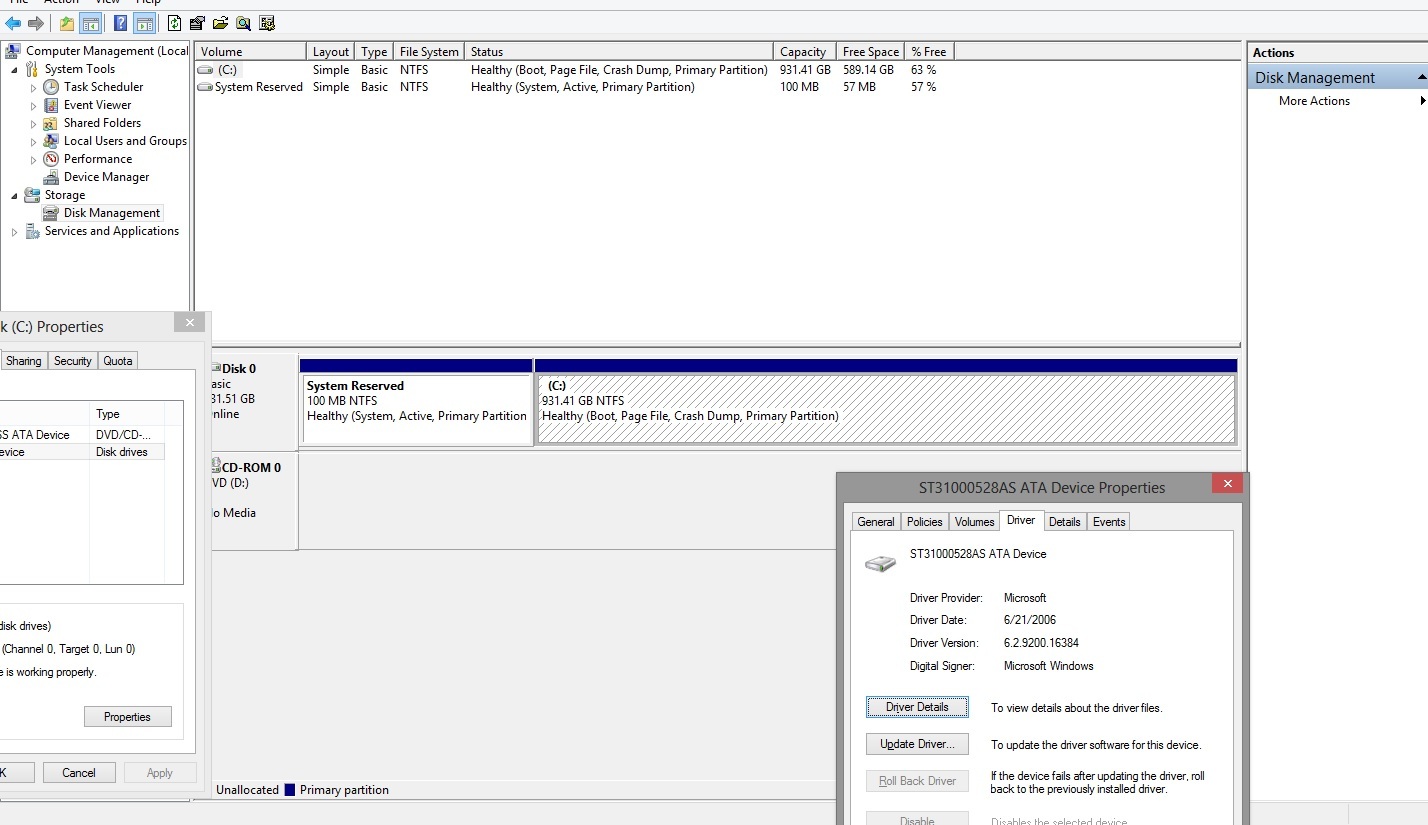Open the Events tab in device properties
Viewport: 1428px width, 825px height.
click(1109, 522)
